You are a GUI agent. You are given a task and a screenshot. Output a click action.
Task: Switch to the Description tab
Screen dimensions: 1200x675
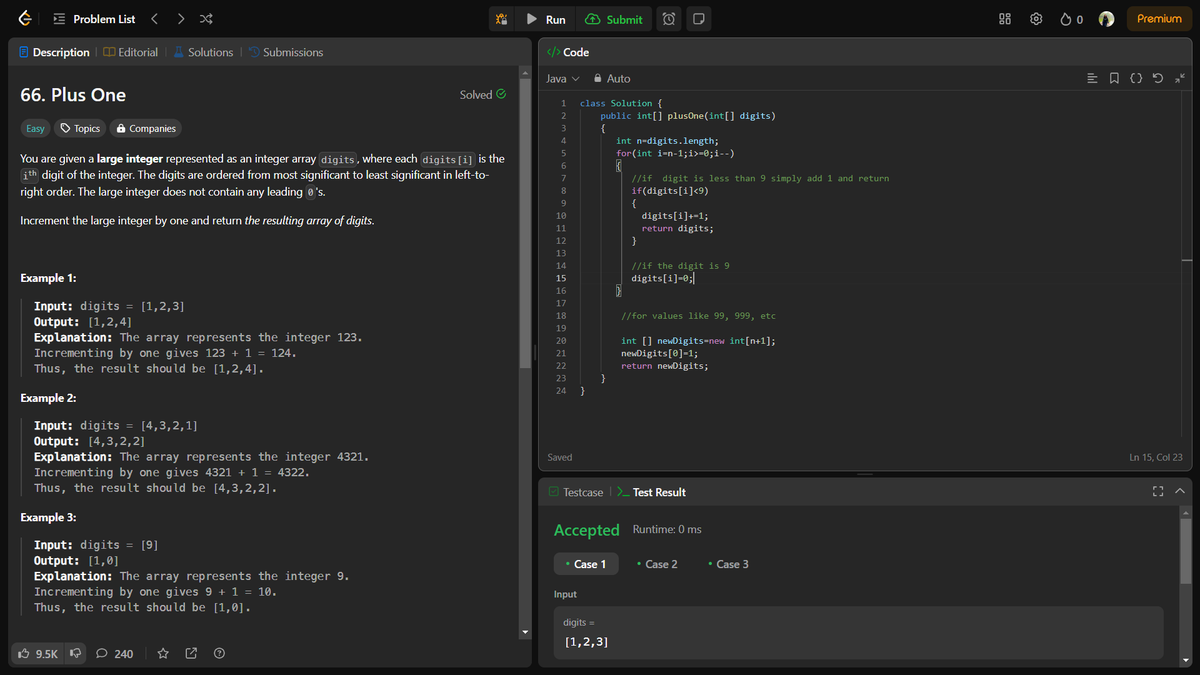[54, 52]
